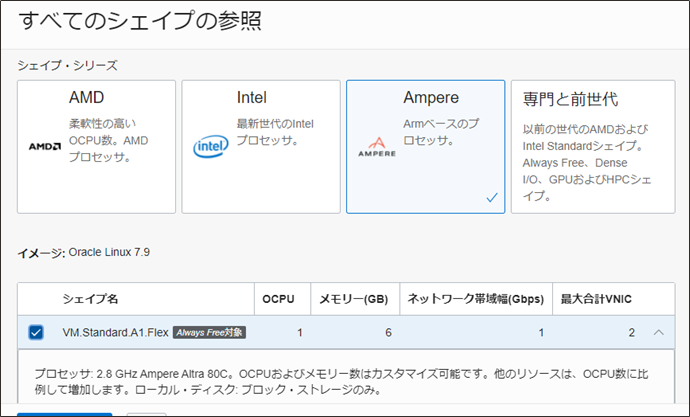
Task: Click the Ampere logo icon
Action: tap(375, 148)
